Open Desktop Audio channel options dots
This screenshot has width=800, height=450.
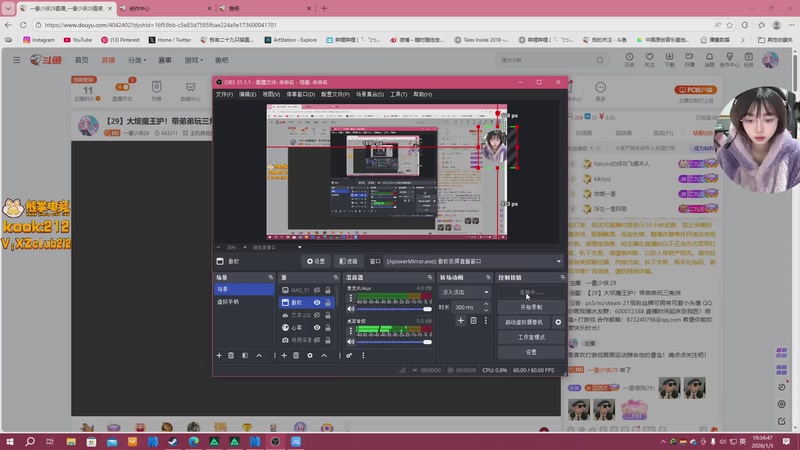point(351,331)
